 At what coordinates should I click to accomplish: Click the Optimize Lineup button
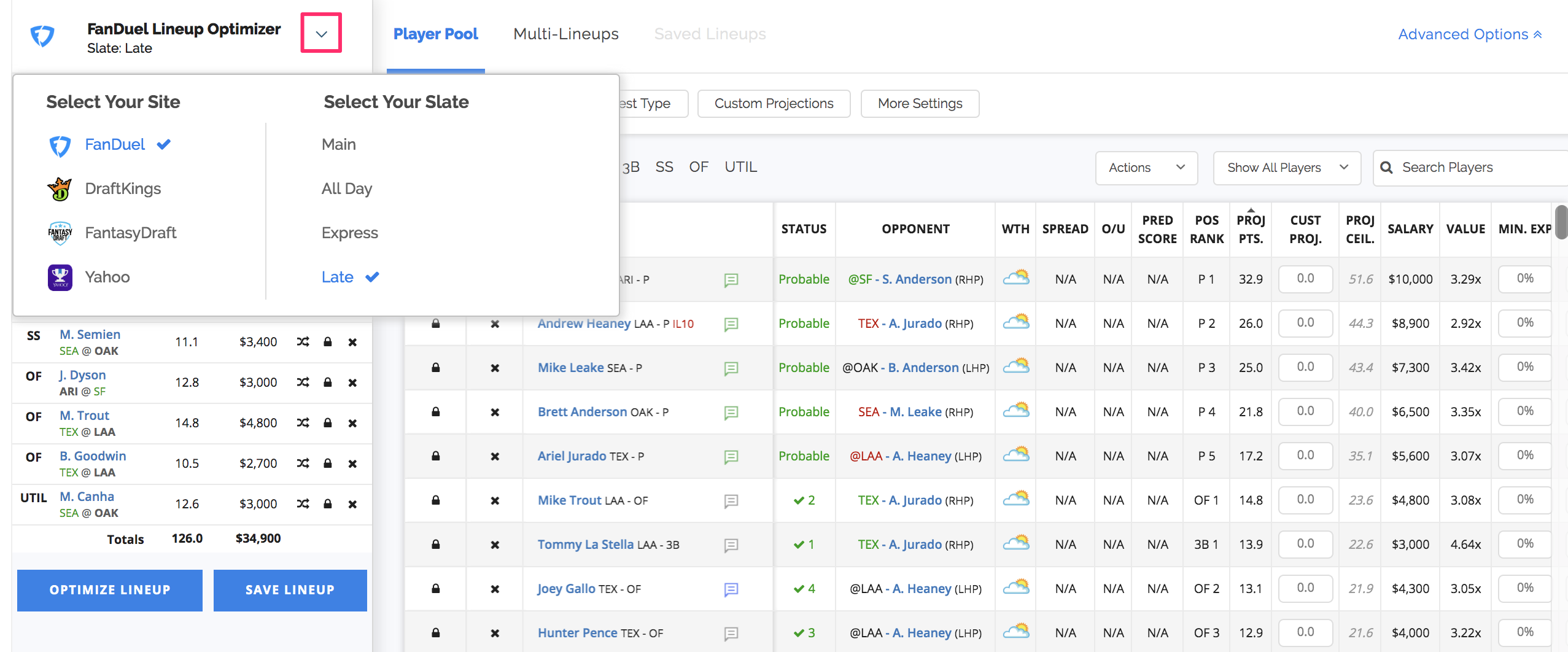110,590
